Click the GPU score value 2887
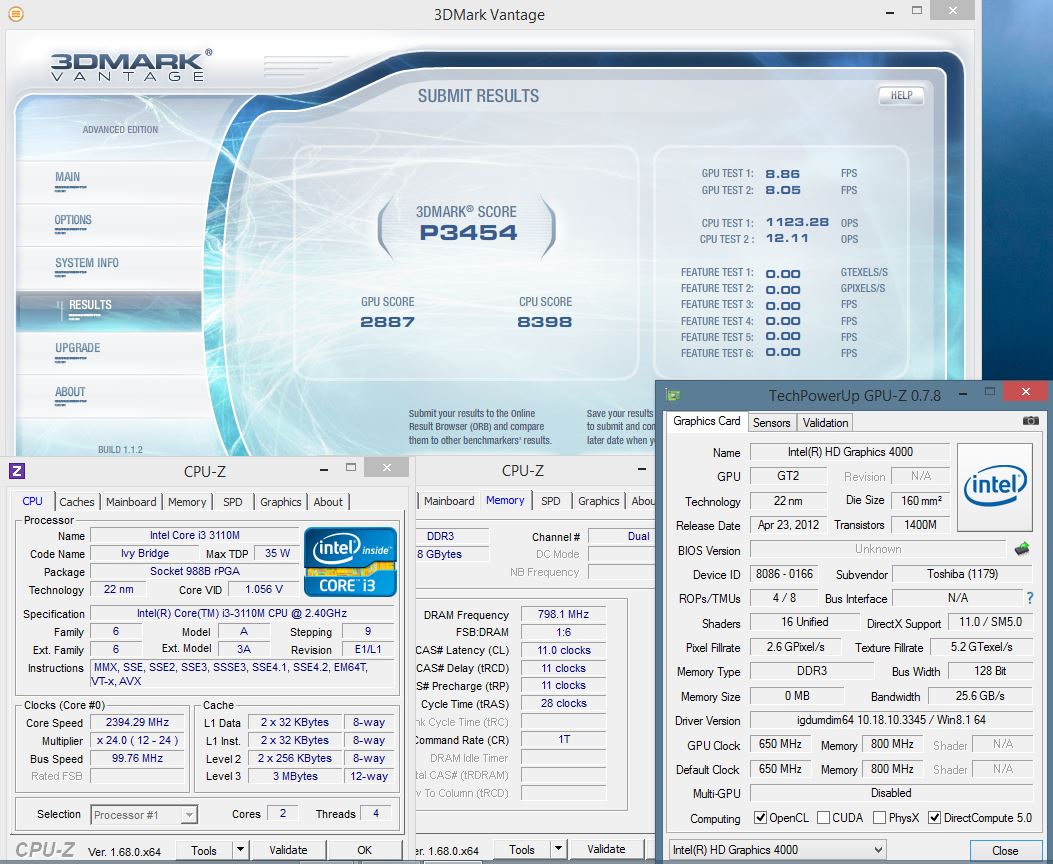 point(387,322)
